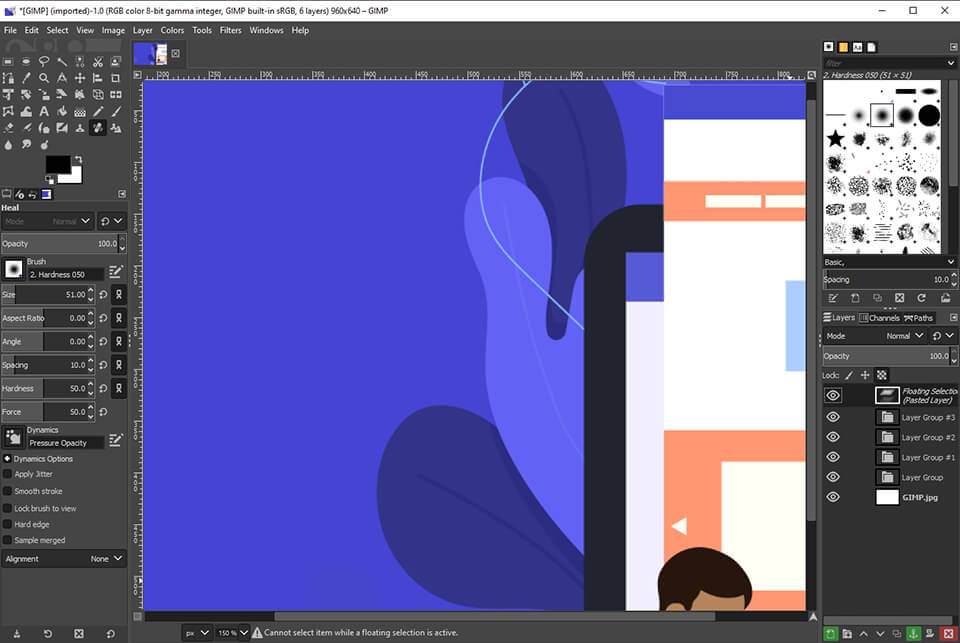Open layer Mode Normal dropdown

tap(874, 336)
